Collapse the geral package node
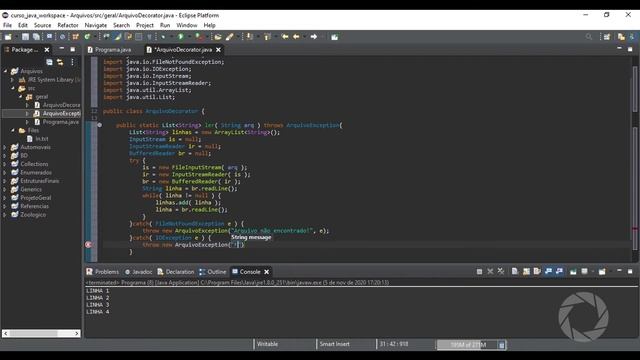The height and width of the screenshot is (360, 640). click(x=20, y=97)
